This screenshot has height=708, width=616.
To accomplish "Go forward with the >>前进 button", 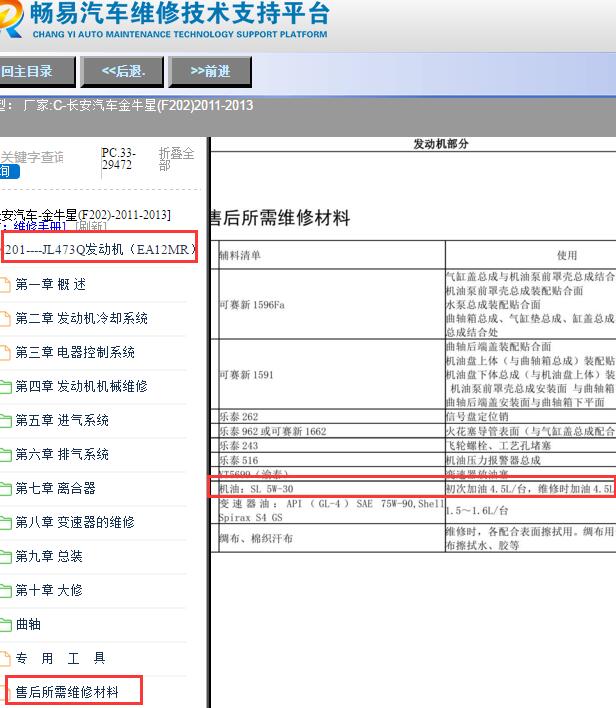I will [210, 71].
